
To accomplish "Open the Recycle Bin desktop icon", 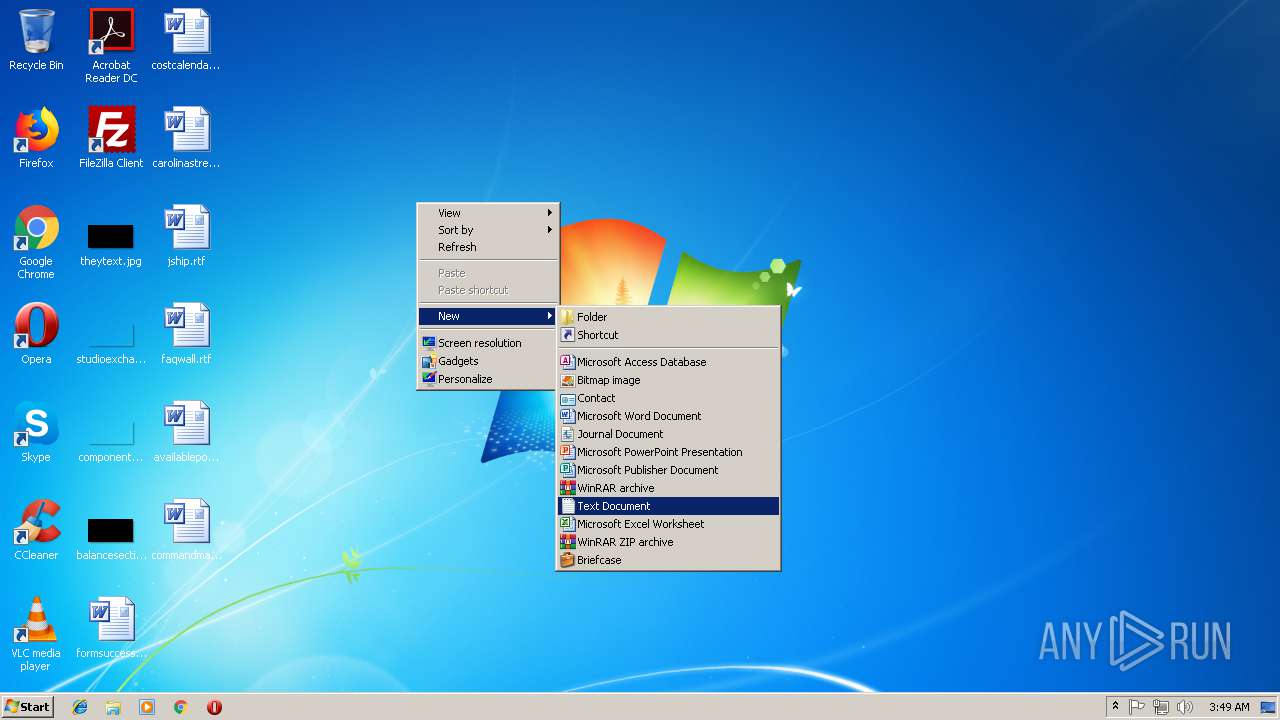I will 36,40.
